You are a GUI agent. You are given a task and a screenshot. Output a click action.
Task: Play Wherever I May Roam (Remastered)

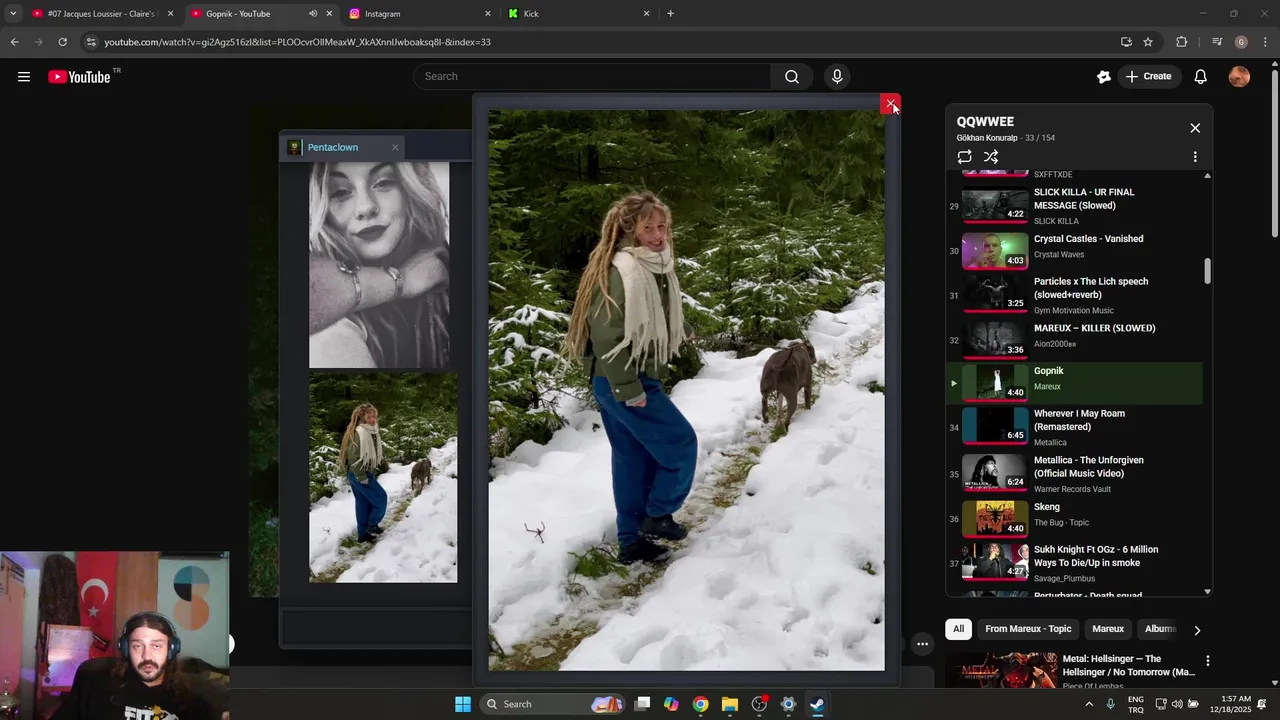pos(1075,426)
